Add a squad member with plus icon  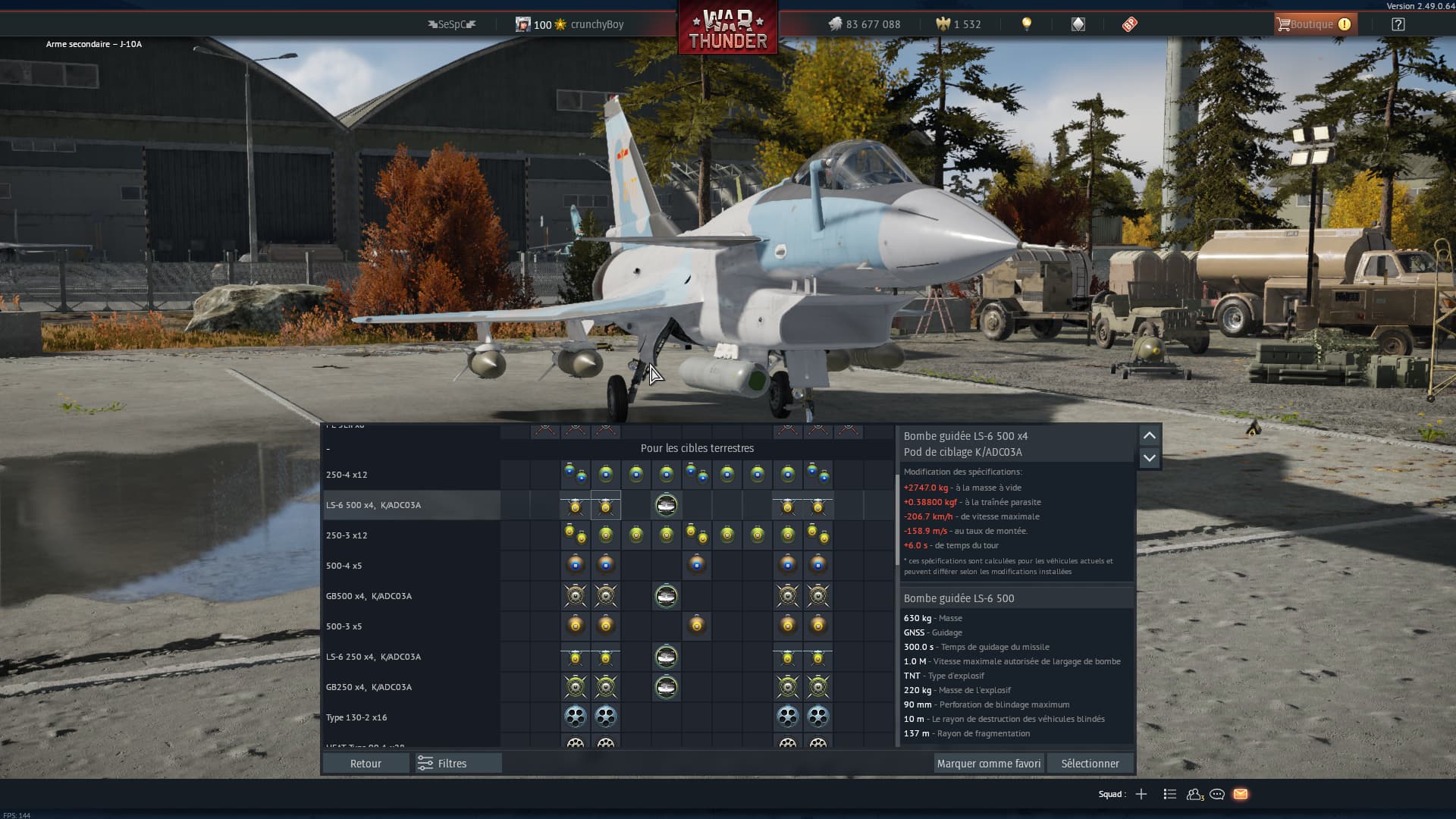point(1141,794)
